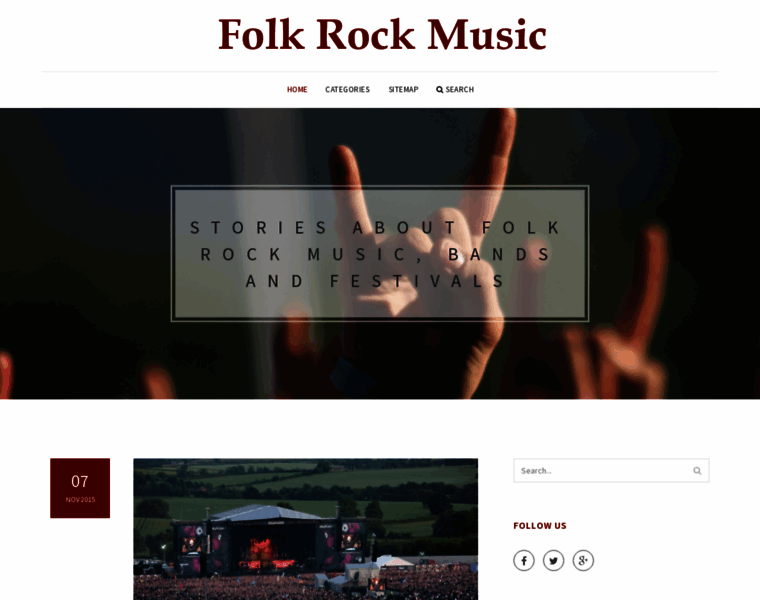This screenshot has height=600, width=760.
Task: Click the Folk Rock Music site title
Action: (382, 34)
